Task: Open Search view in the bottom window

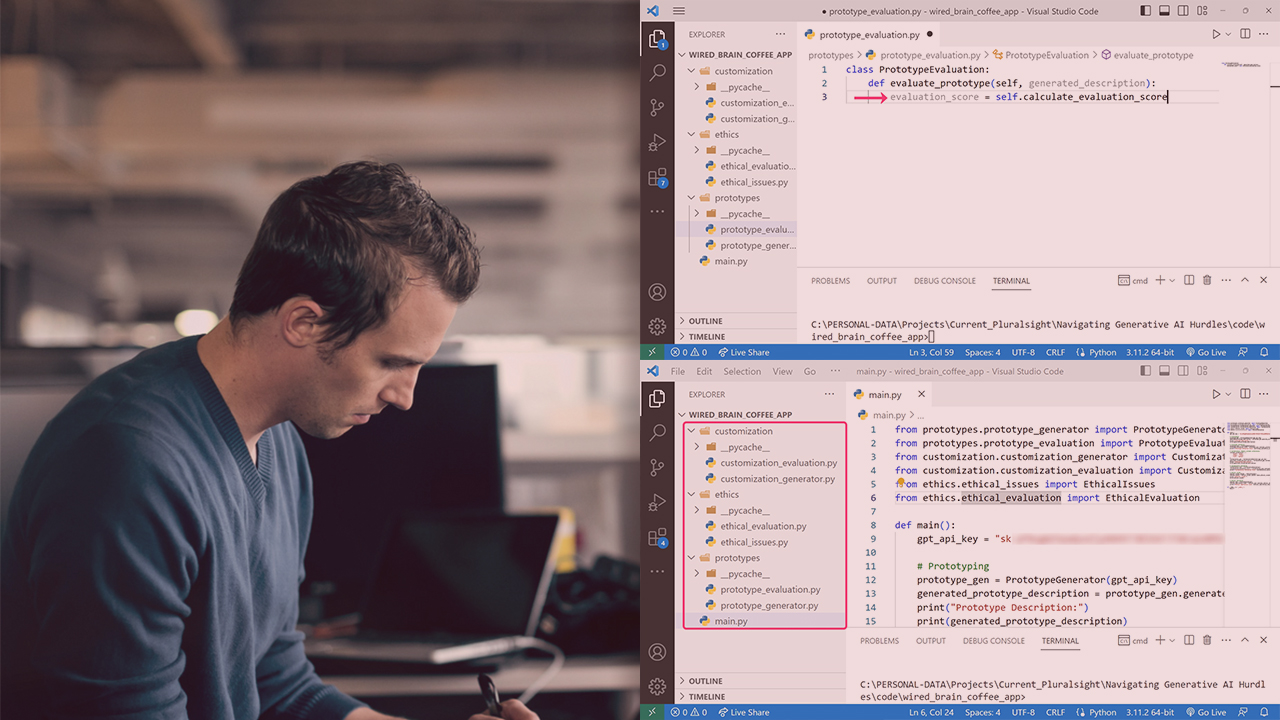Action: (657, 433)
